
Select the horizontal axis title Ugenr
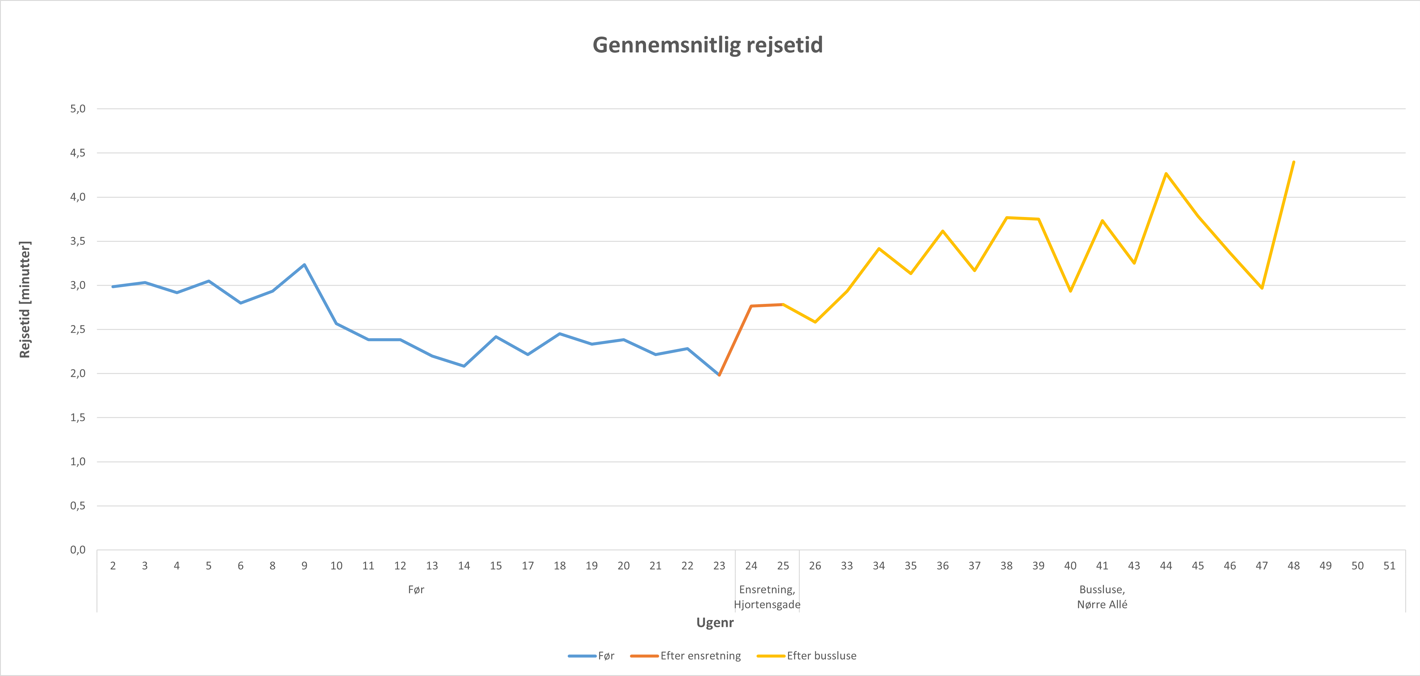click(715, 623)
